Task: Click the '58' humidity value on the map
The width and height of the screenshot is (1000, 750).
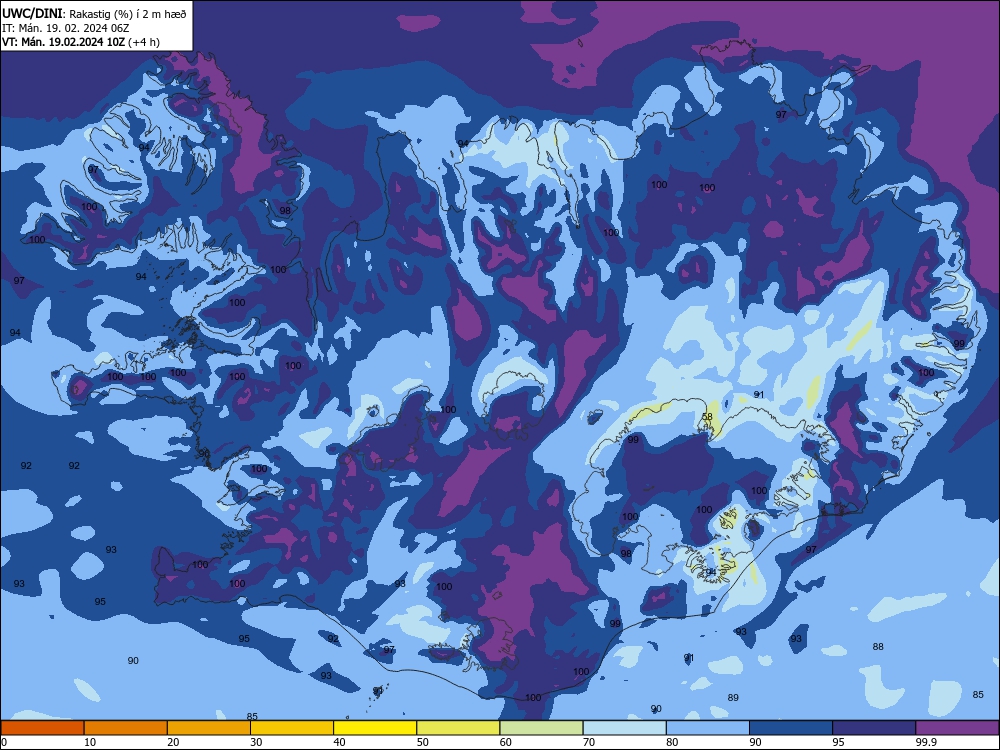Action: (707, 417)
